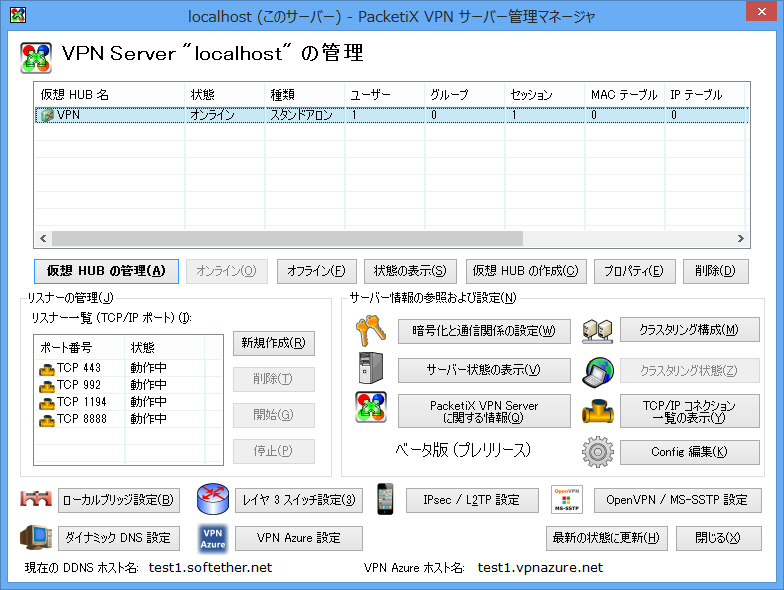Click the server tower icon for server status
The width and height of the screenshot is (784, 590).
tap(371, 368)
